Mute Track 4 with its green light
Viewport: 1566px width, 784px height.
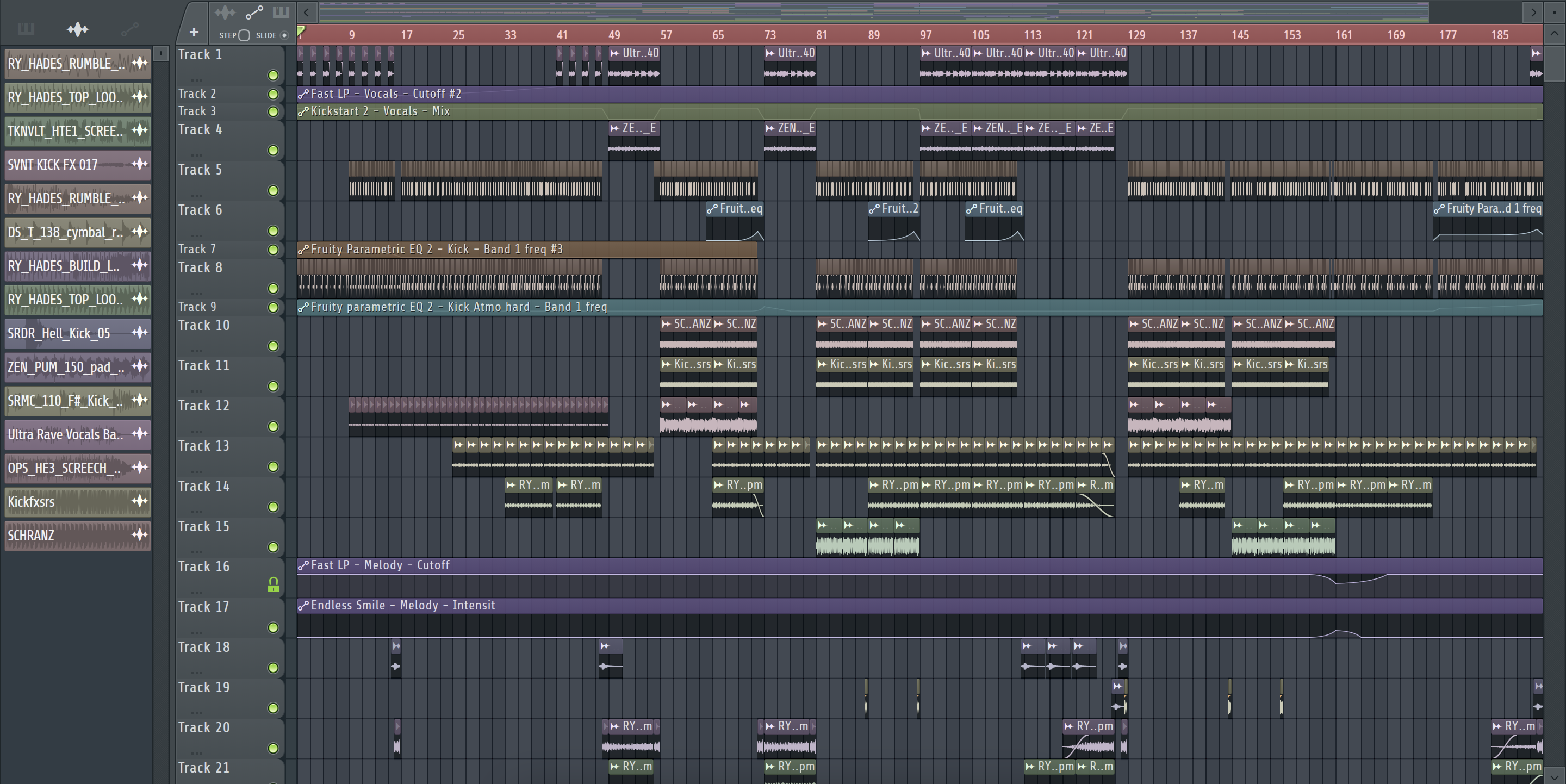pyautogui.click(x=273, y=150)
